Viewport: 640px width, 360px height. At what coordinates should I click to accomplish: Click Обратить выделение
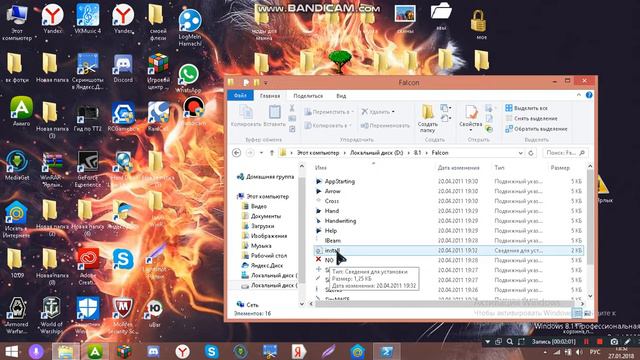pos(536,129)
